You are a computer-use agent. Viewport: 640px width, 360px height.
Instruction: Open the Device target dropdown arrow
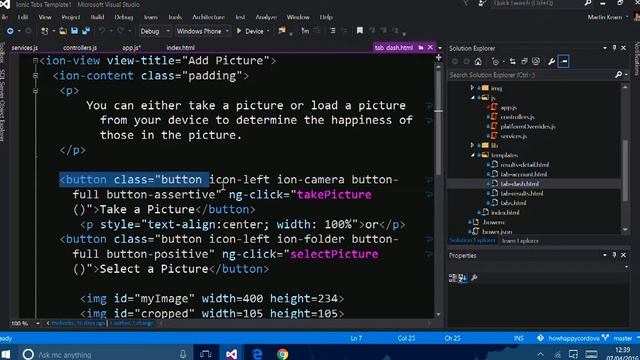tap(268, 31)
